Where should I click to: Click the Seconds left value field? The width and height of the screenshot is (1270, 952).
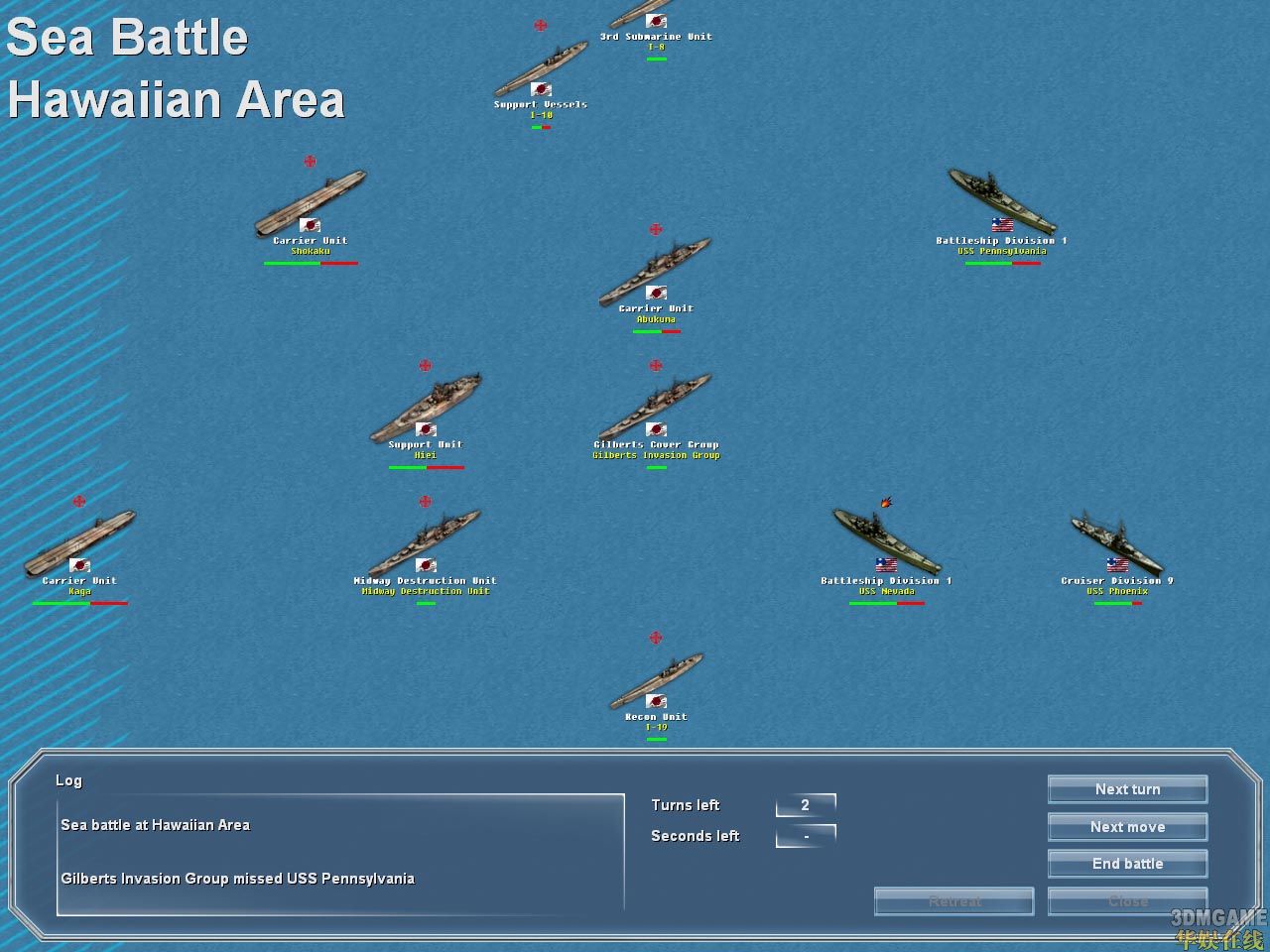click(x=805, y=836)
